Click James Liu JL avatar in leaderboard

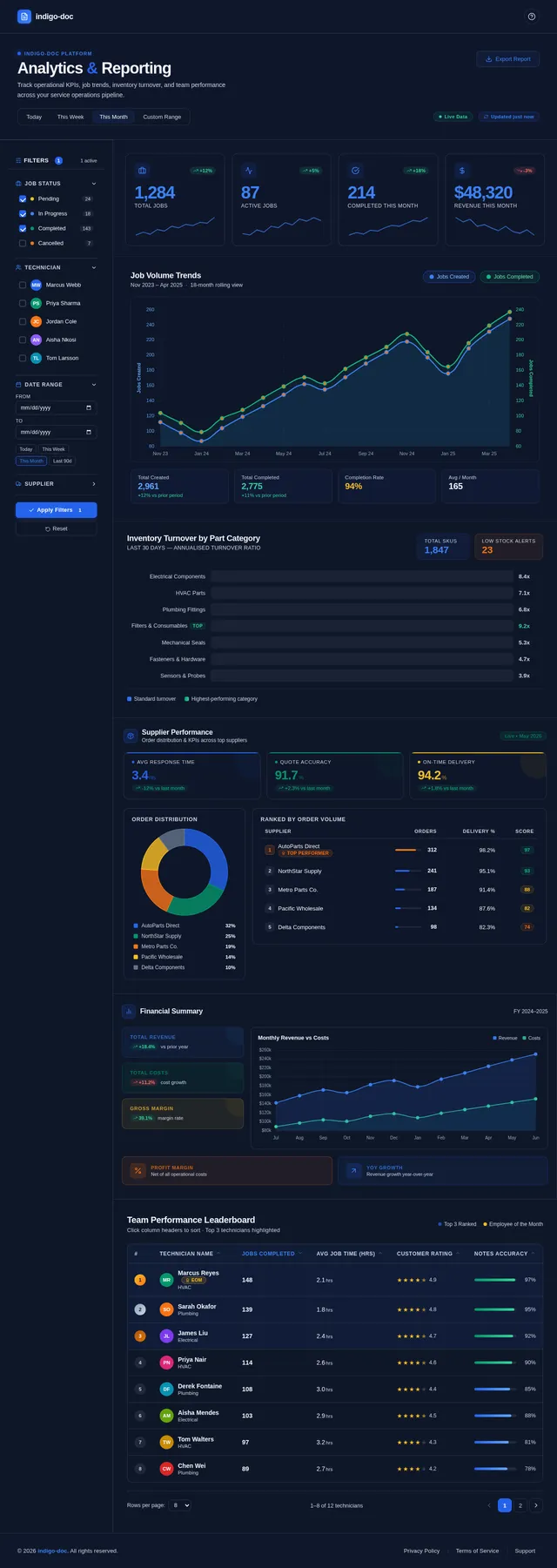(x=166, y=1336)
